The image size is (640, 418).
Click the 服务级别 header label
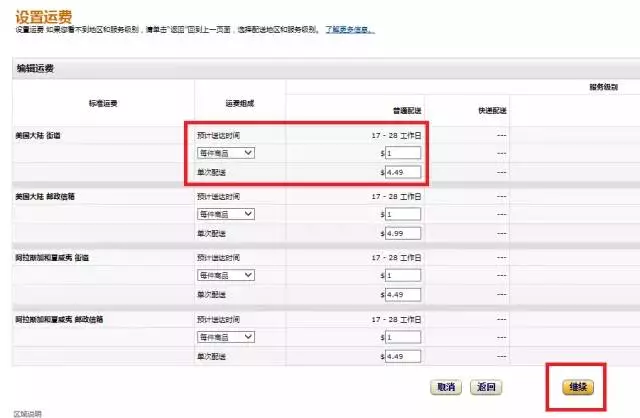point(604,87)
